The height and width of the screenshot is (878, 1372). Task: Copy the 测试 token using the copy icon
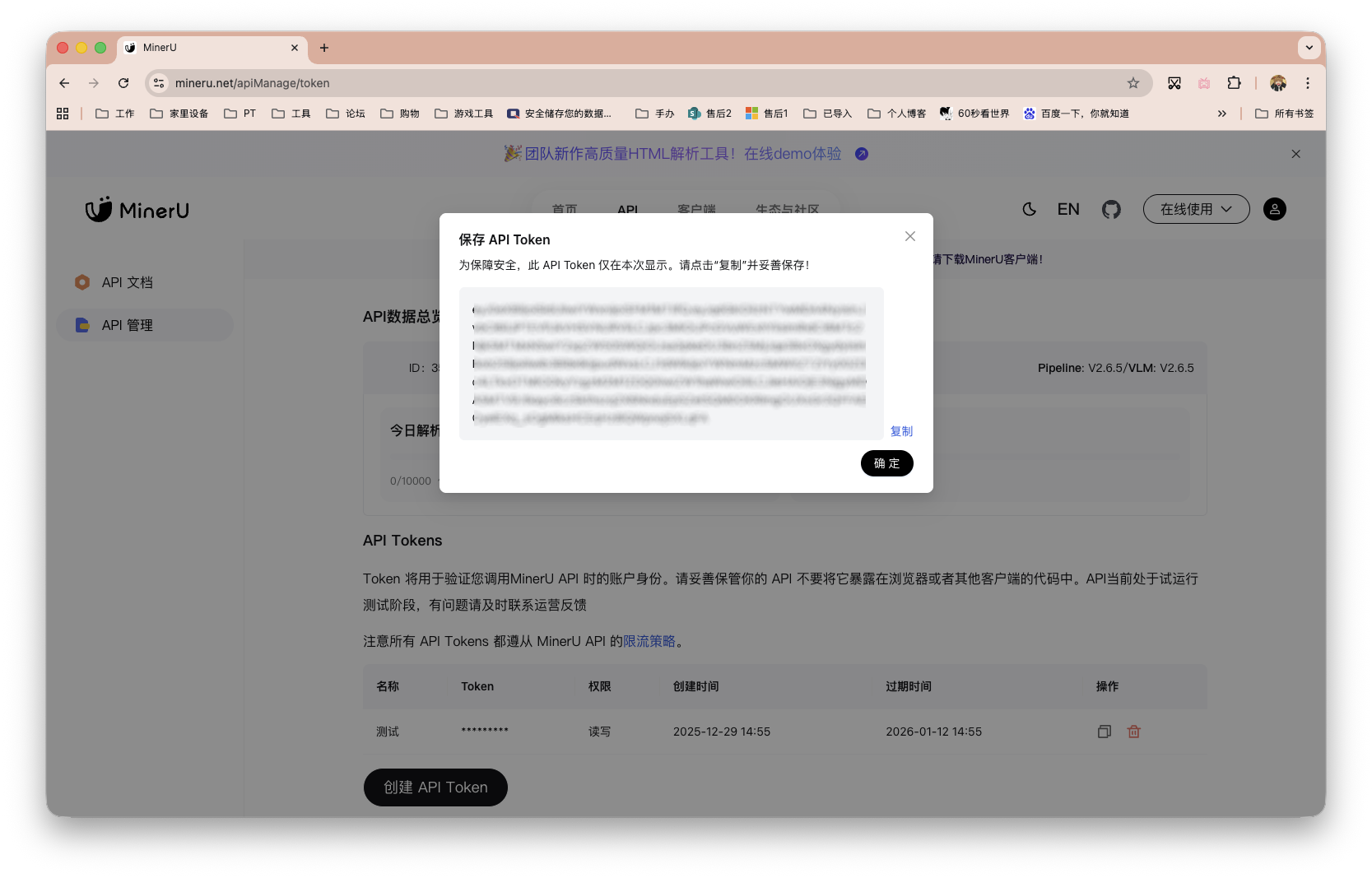pos(1104,731)
